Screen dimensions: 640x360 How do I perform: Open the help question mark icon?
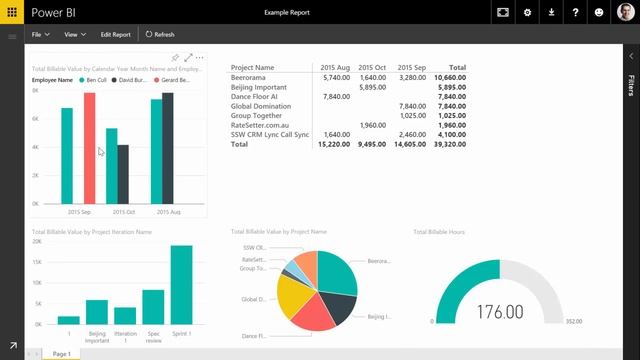coord(575,12)
